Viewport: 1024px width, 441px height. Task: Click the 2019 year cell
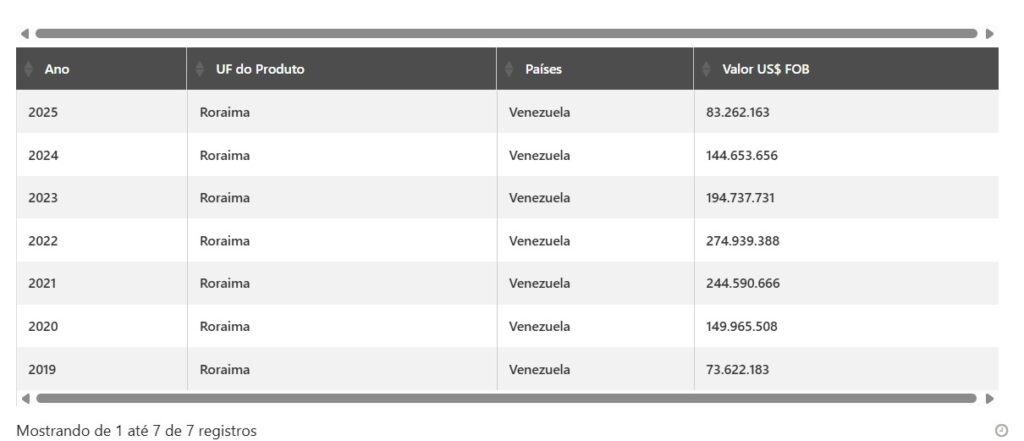tap(43, 369)
